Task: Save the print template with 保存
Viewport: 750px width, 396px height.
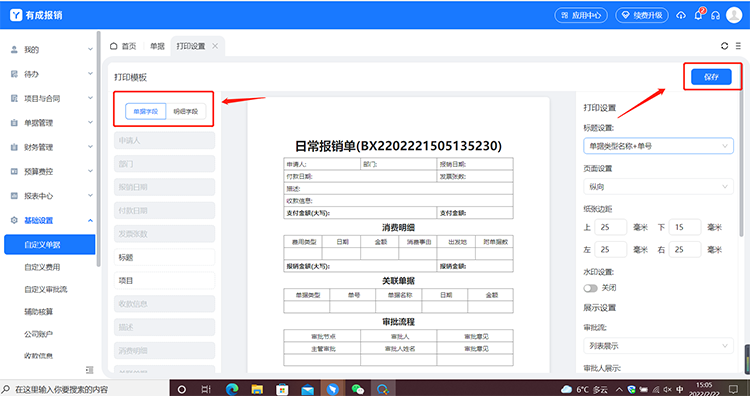Action: point(711,77)
